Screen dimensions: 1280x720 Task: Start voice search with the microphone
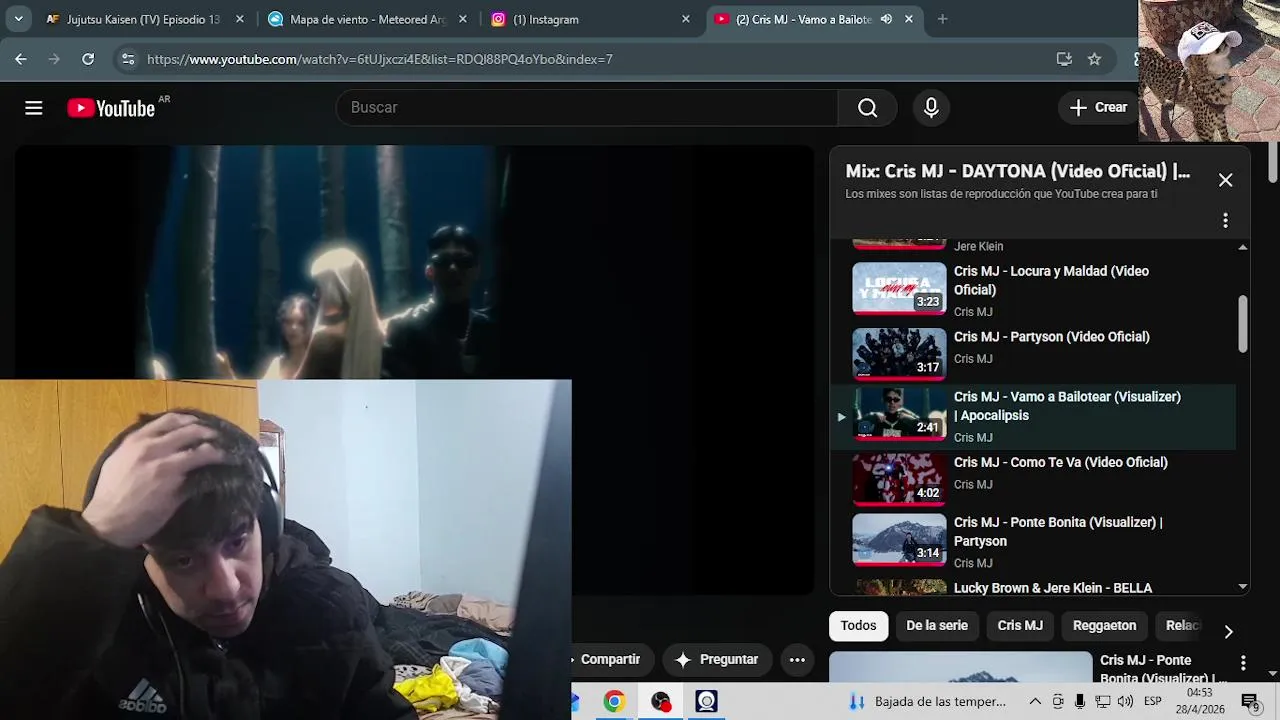tap(931, 108)
